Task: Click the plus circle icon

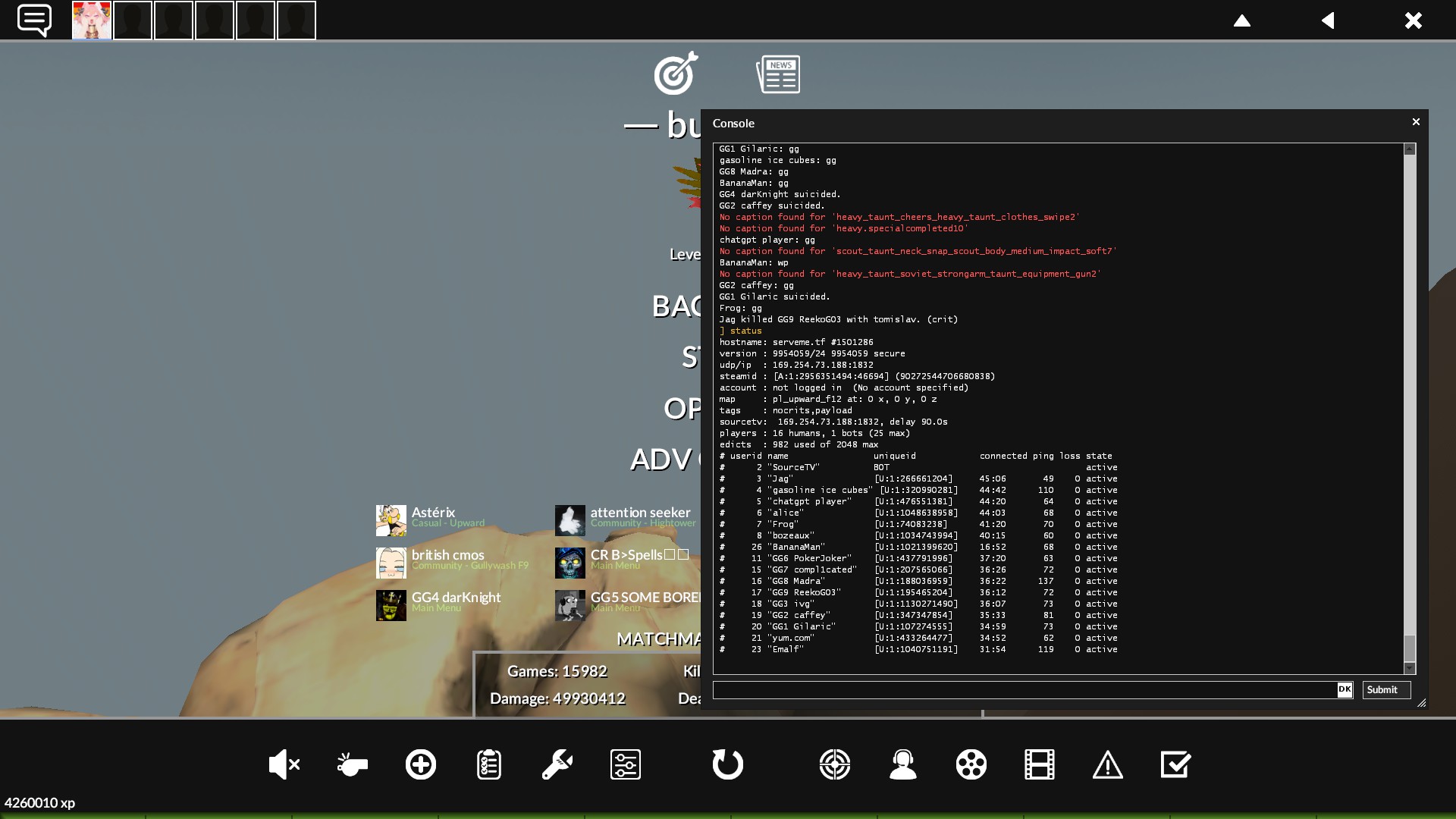Action: pyautogui.click(x=421, y=764)
